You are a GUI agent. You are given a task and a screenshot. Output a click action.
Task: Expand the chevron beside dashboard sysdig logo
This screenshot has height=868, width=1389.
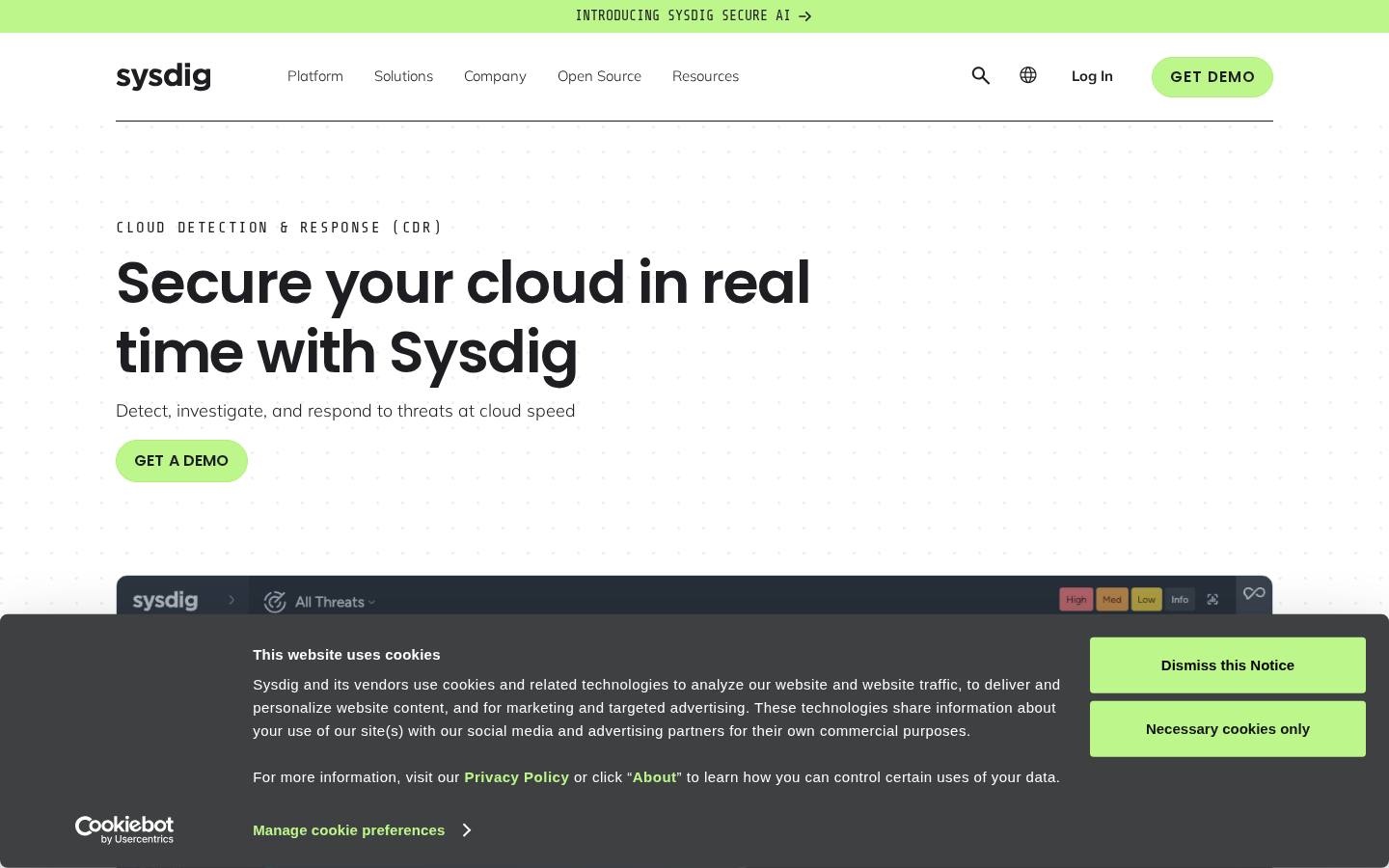[231, 600]
